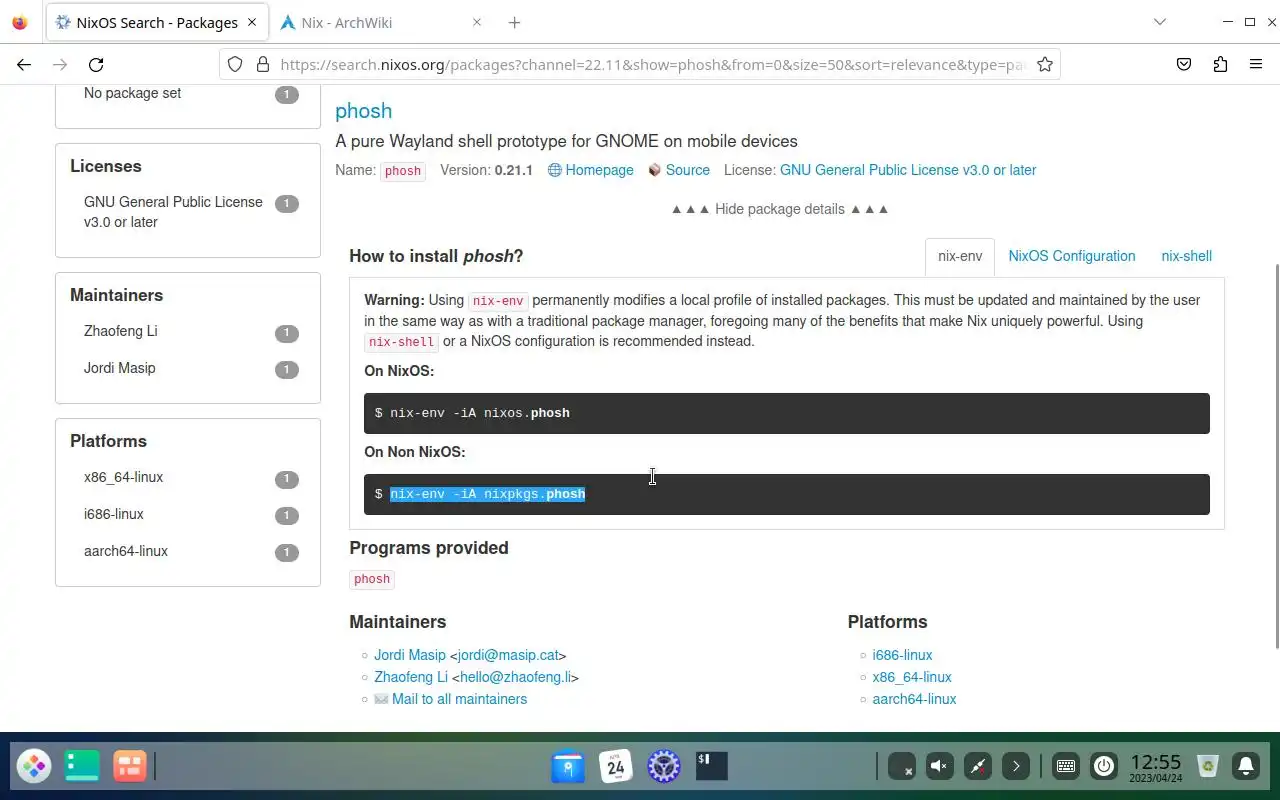
Task: Click the browser back arrow
Action: click(x=24, y=64)
